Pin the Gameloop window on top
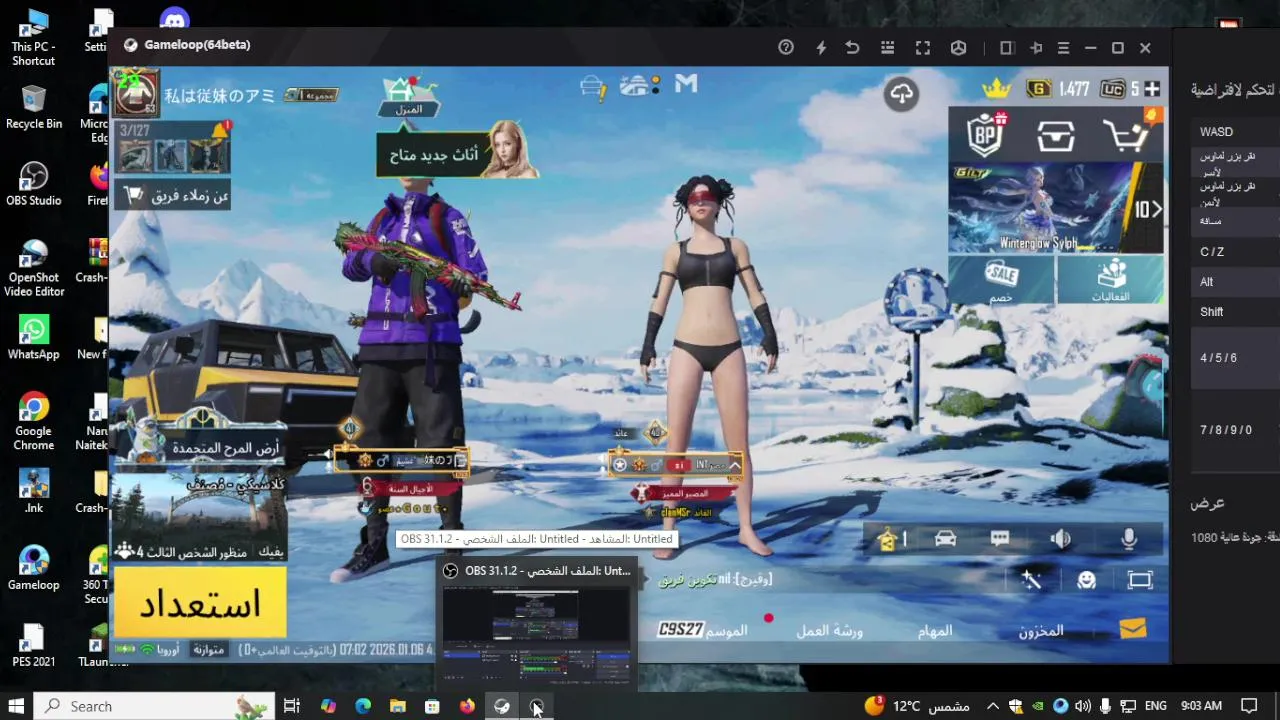Viewport: 1280px width, 720px height. pos(1036,47)
